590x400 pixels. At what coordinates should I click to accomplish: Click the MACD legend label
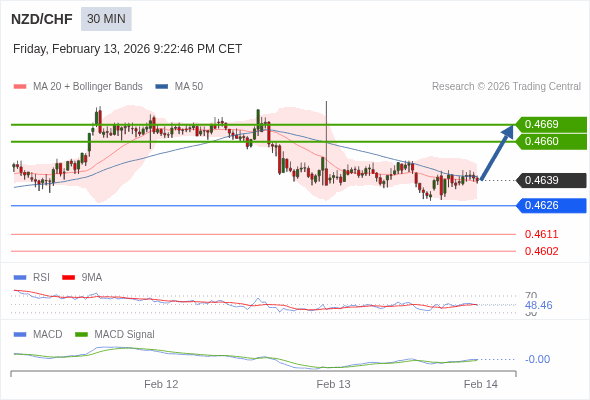pyautogui.click(x=48, y=335)
